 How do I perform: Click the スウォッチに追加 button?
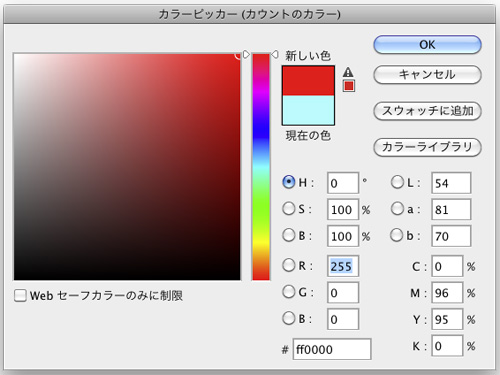point(427,111)
